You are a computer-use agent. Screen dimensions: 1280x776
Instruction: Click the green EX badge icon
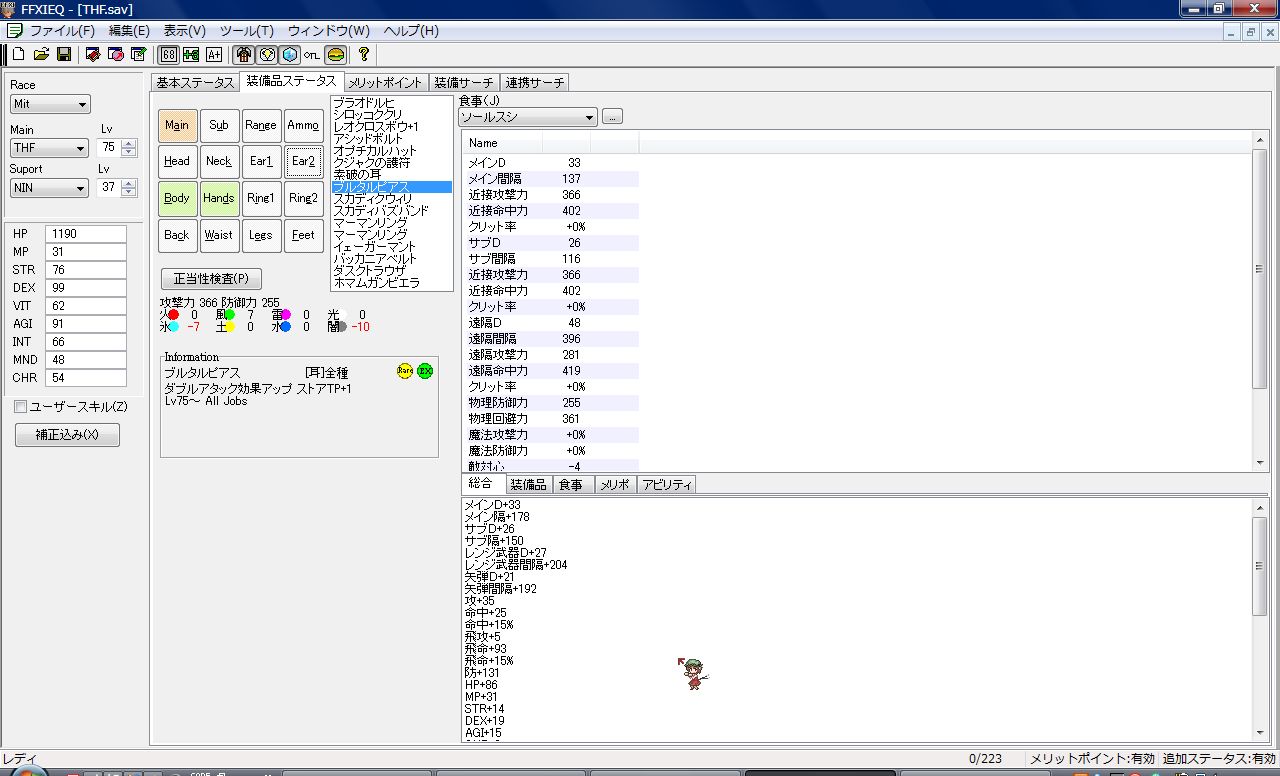click(425, 371)
